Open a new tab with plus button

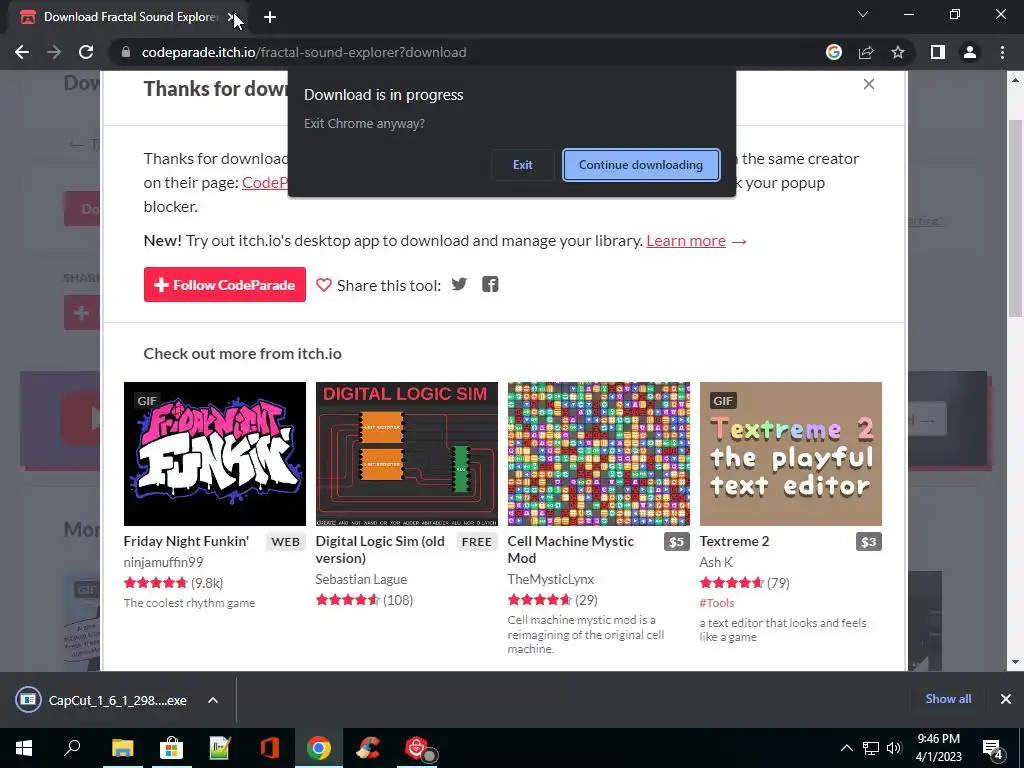click(270, 17)
